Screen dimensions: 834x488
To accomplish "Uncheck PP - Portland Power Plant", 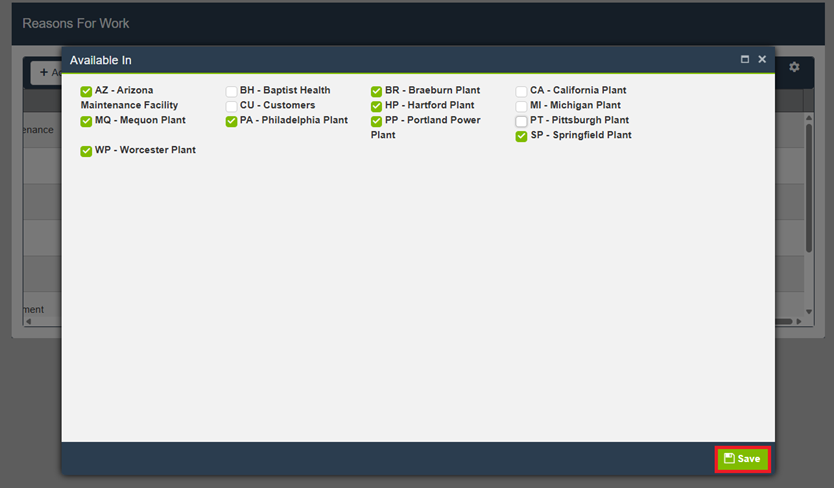I will [377, 121].
